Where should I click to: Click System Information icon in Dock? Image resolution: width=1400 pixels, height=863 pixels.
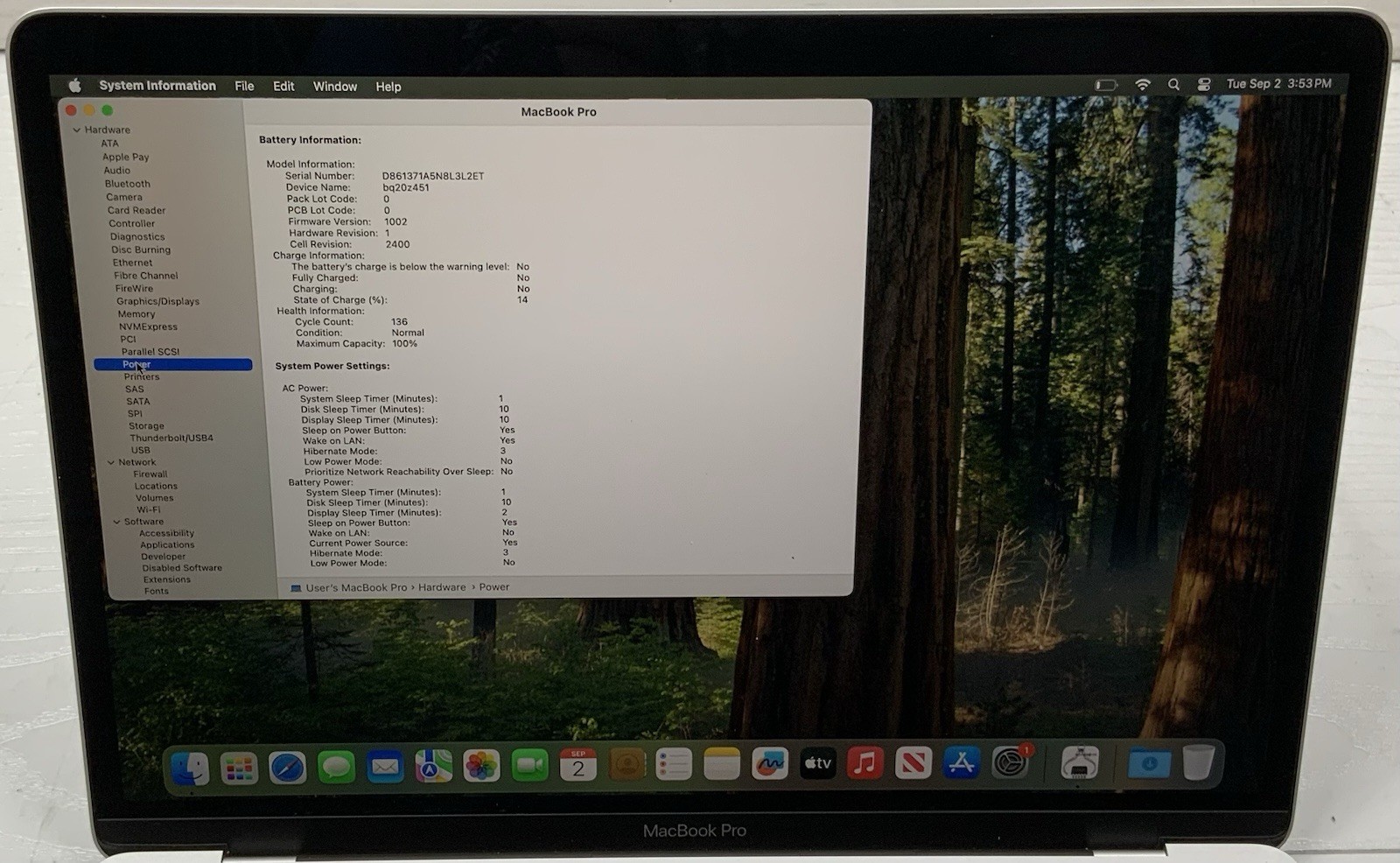[1080, 762]
